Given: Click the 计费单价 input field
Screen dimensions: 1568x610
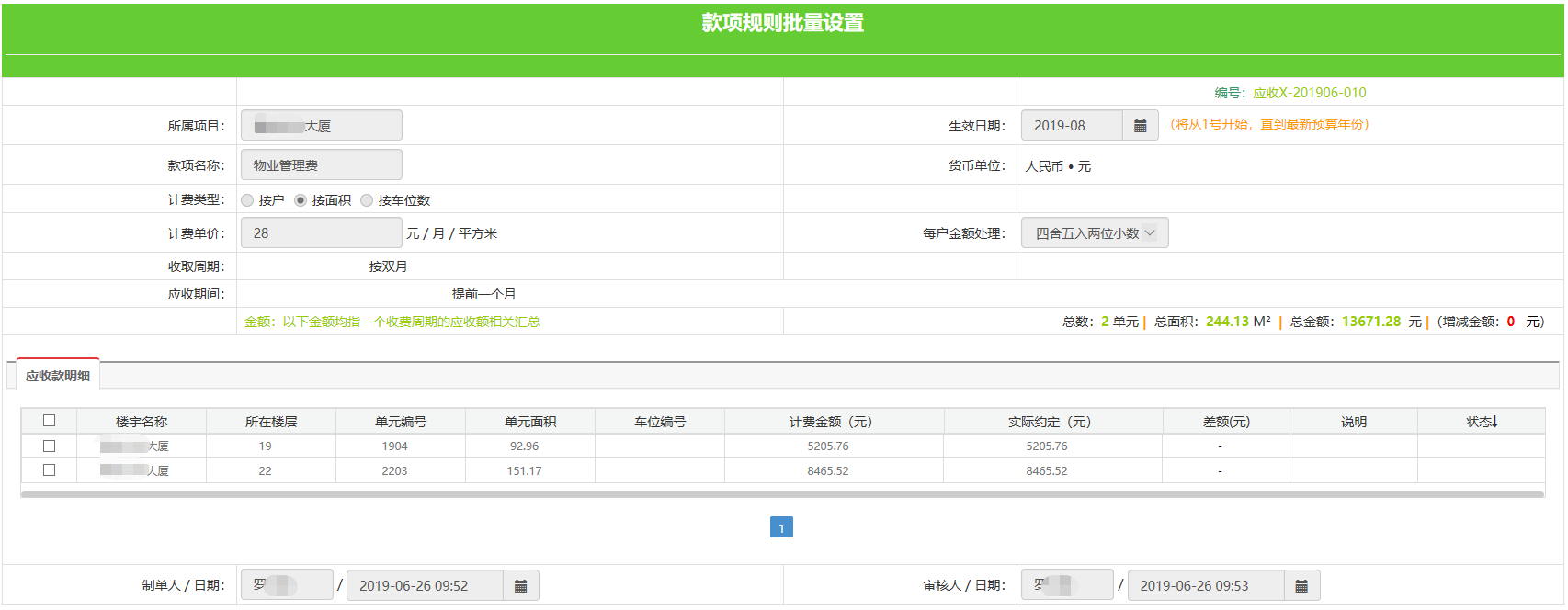Looking at the screenshot, I should click(x=321, y=233).
